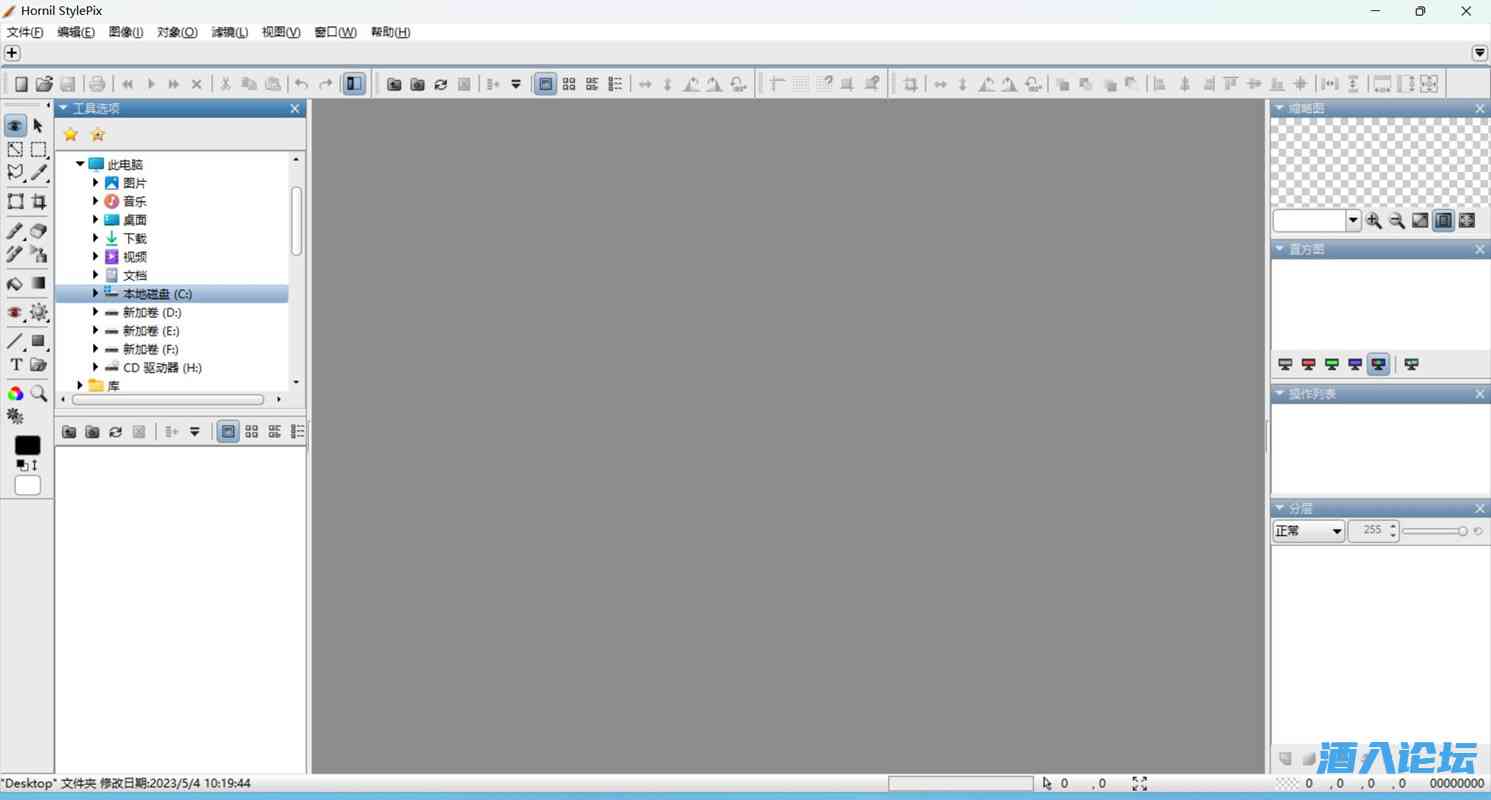Click the Open File folder icon

click(44, 84)
